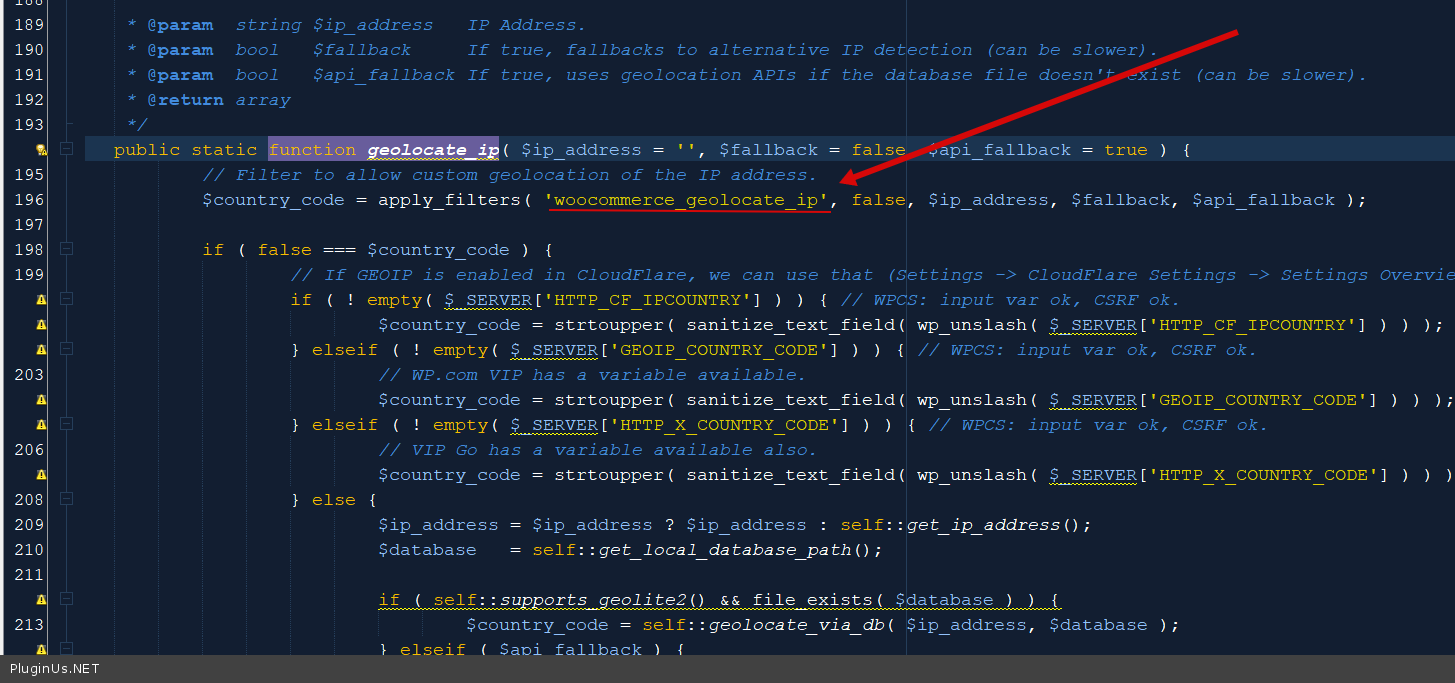Click the underlined 'woocommerce_geolocate_ip' filter string
The height and width of the screenshot is (683, 1455).
point(687,200)
